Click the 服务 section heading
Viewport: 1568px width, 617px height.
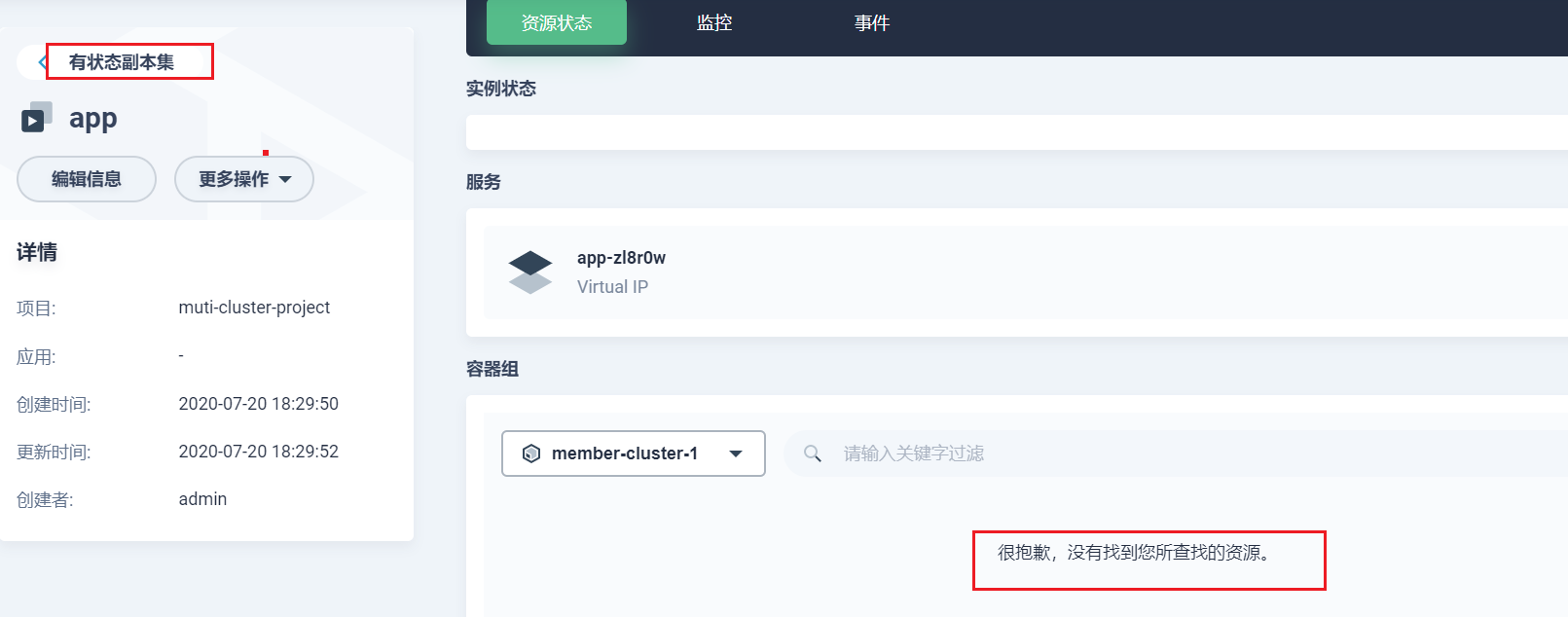pyautogui.click(x=484, y=182)
